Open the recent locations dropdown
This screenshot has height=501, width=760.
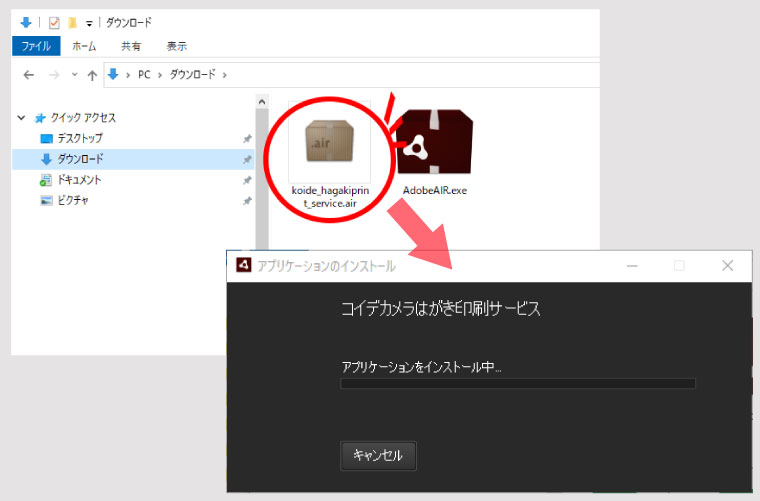73,75
